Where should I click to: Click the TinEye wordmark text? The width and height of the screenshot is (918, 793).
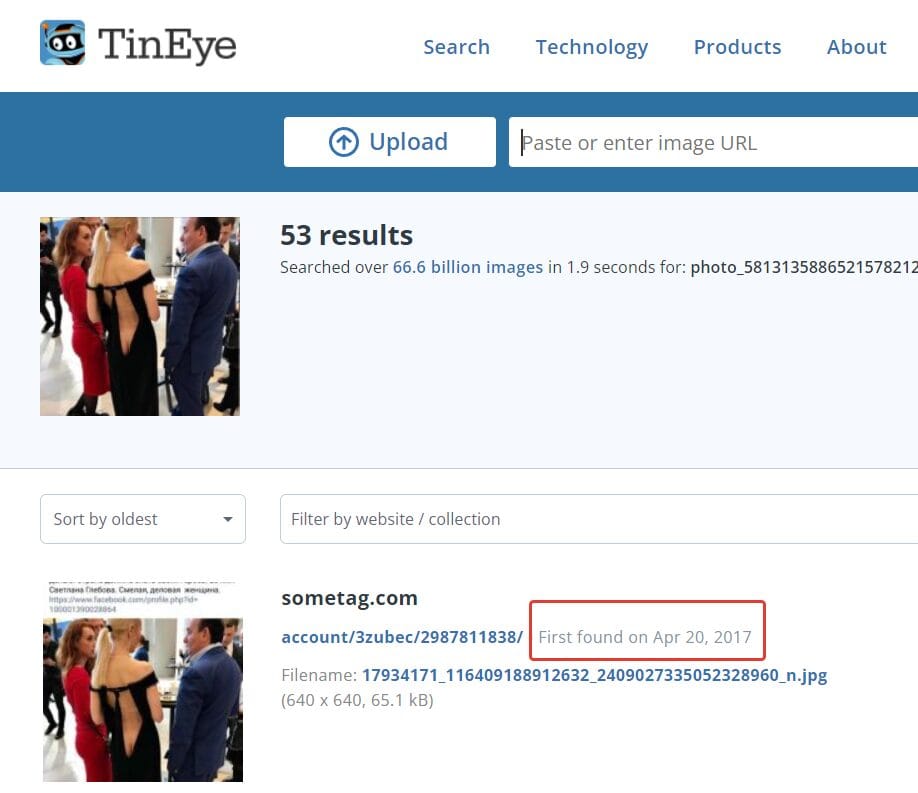(x=167, y=45)
